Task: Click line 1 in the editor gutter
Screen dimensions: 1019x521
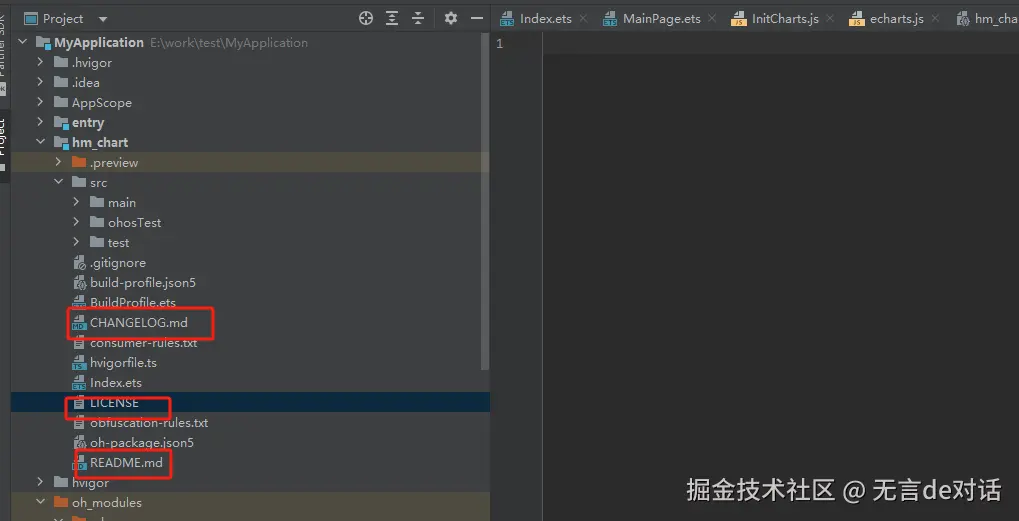Action: pos(499,44)
